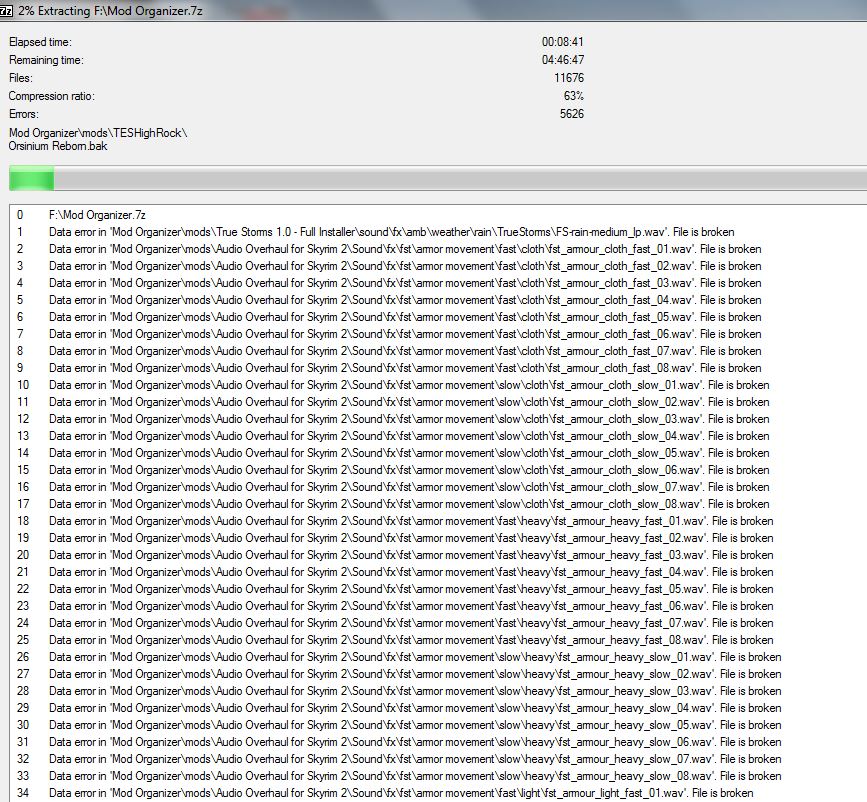867x802 pixels.
Task: Select the "Files:" label
Action: click(x=20, y=78)
